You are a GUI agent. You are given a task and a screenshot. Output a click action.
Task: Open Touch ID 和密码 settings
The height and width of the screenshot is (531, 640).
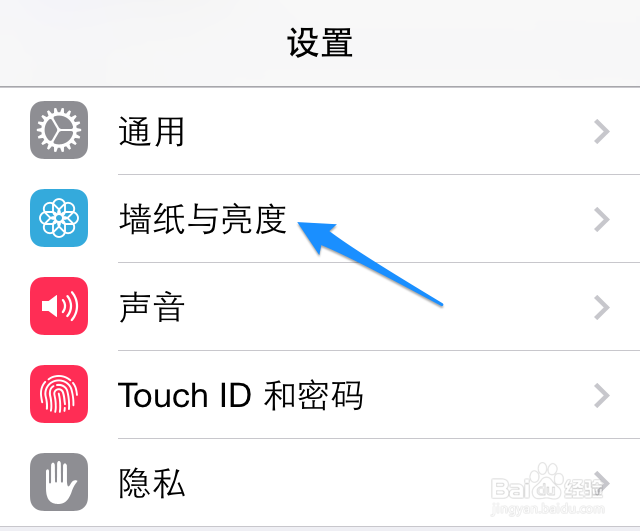[240, 395]
